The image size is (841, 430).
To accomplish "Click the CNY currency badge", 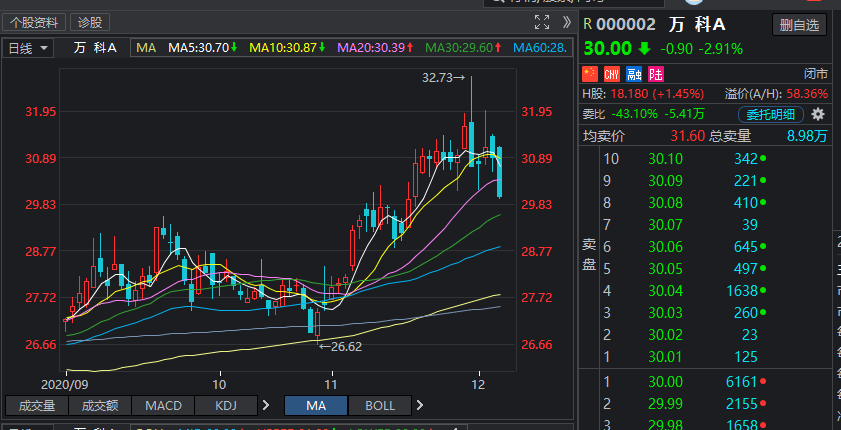I will 611,73.
